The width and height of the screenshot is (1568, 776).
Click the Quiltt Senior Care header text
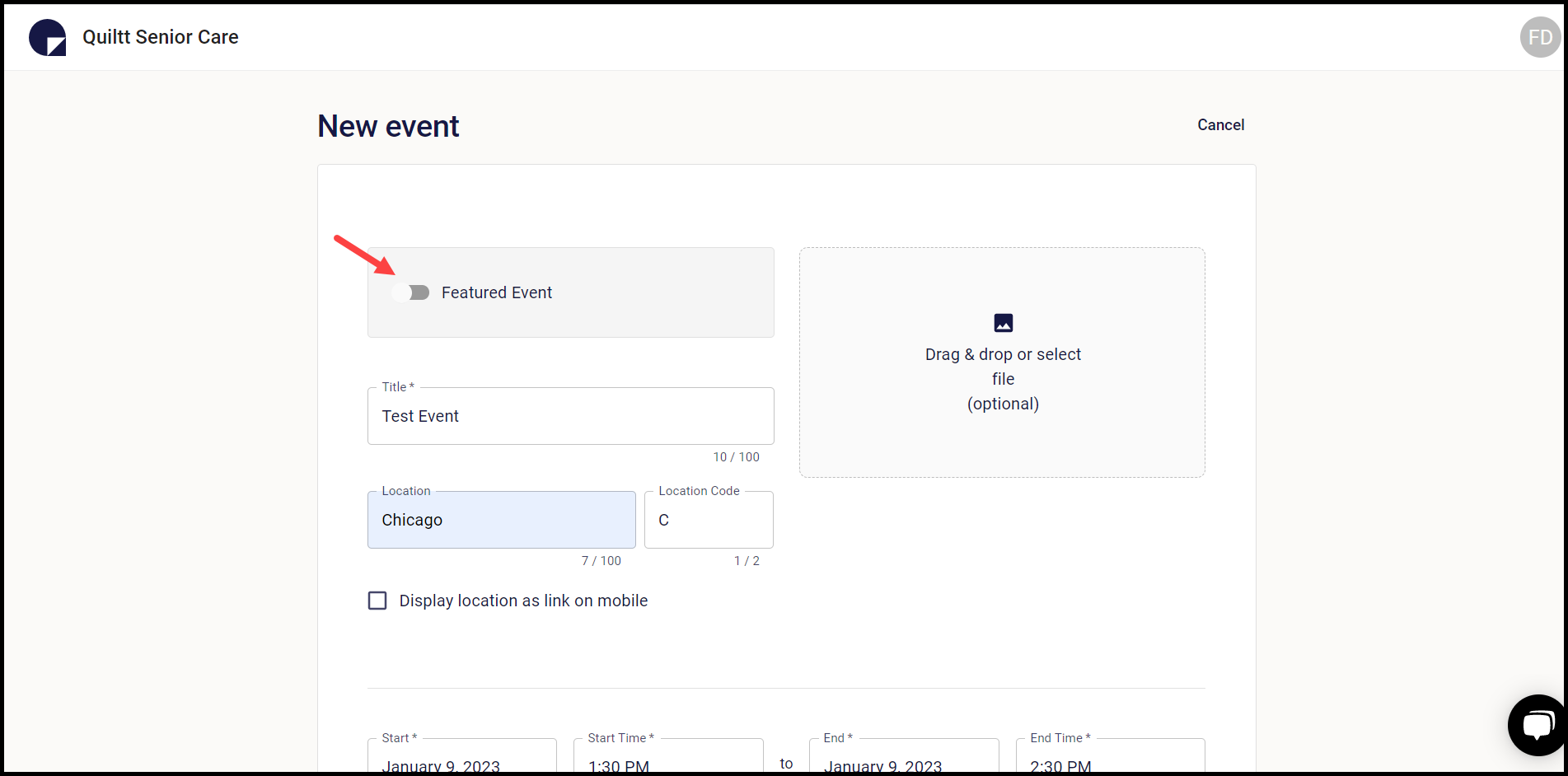[161, 36]
